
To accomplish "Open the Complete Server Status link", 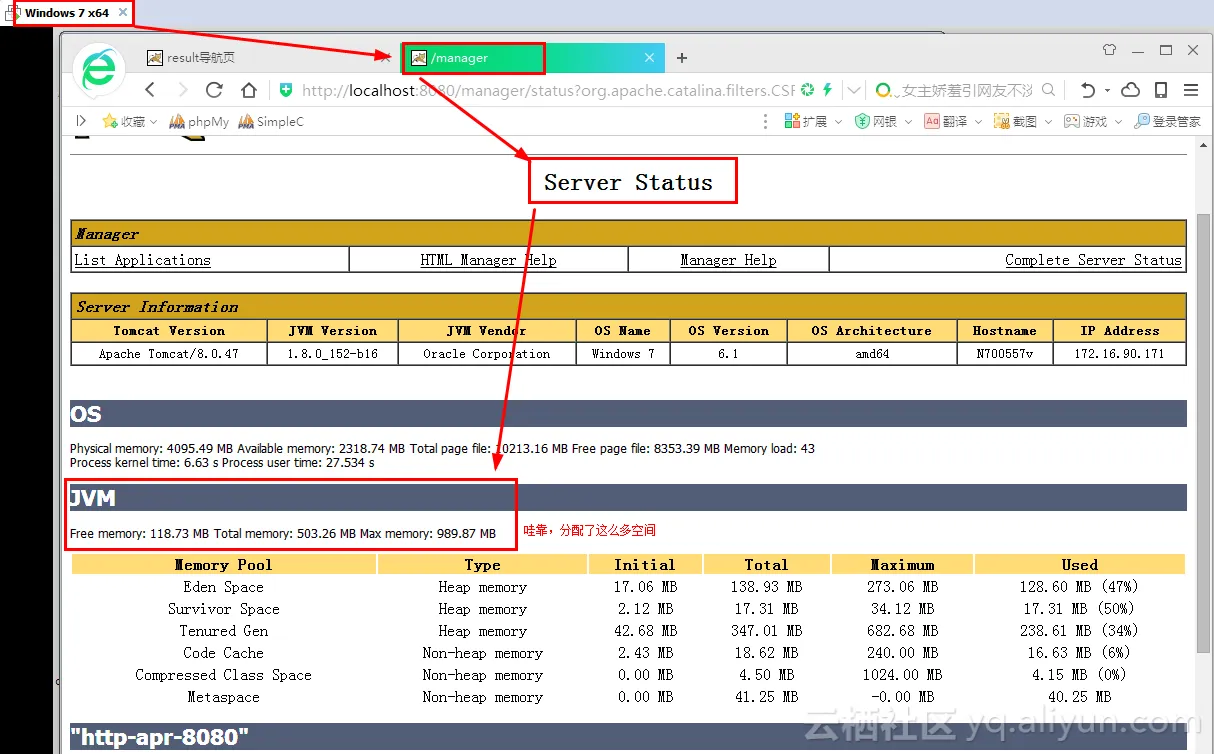I will click(x=1093, y=260).
